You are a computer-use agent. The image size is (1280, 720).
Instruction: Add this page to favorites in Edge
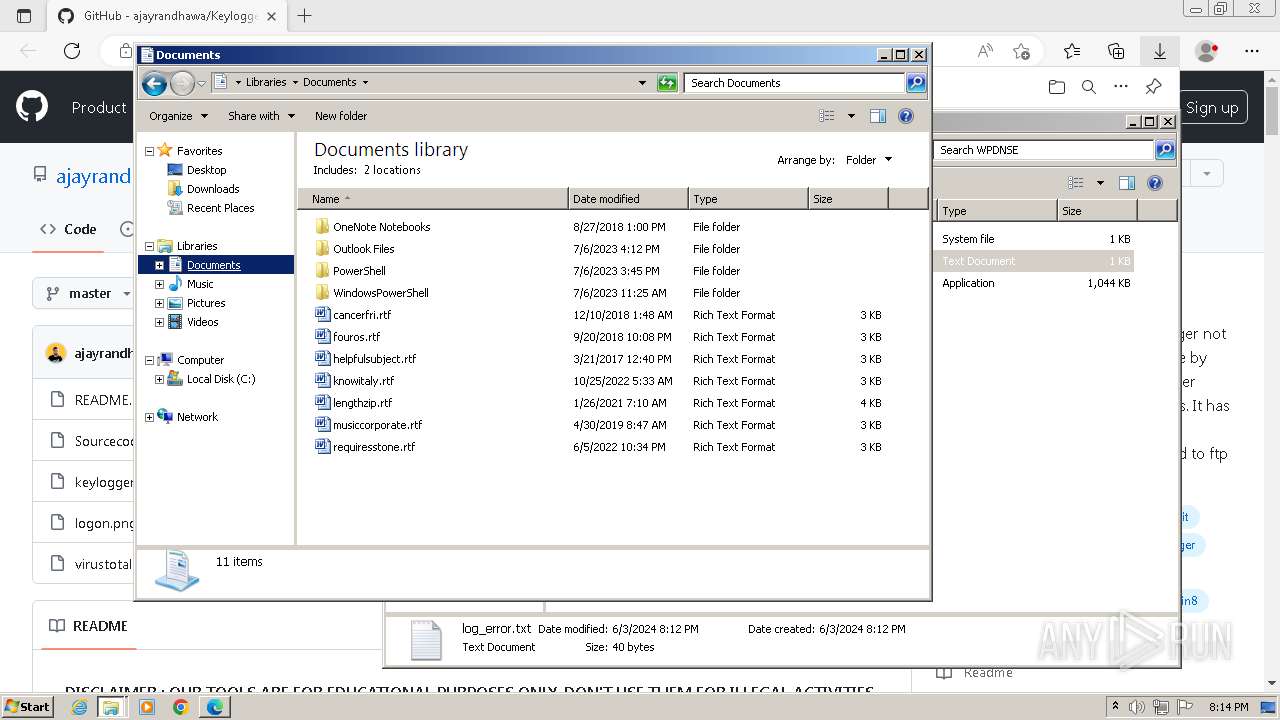(1021, 51)
